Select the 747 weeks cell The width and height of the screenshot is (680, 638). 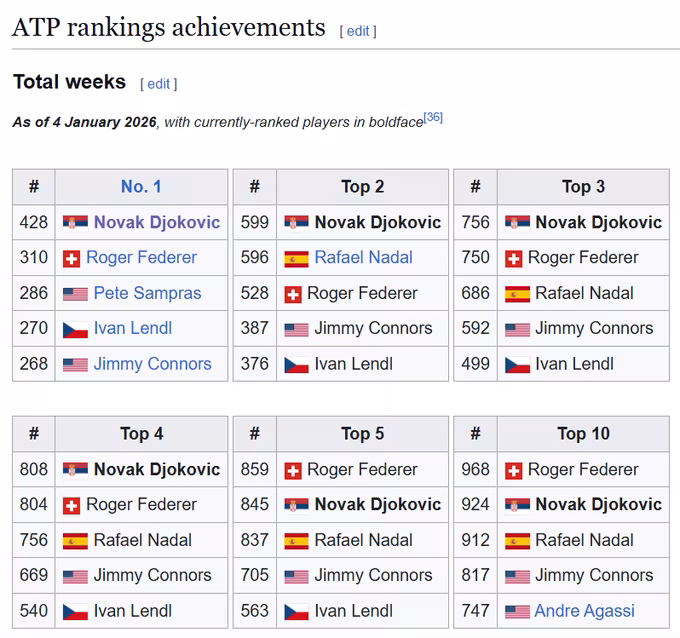(x=476, y=611)
